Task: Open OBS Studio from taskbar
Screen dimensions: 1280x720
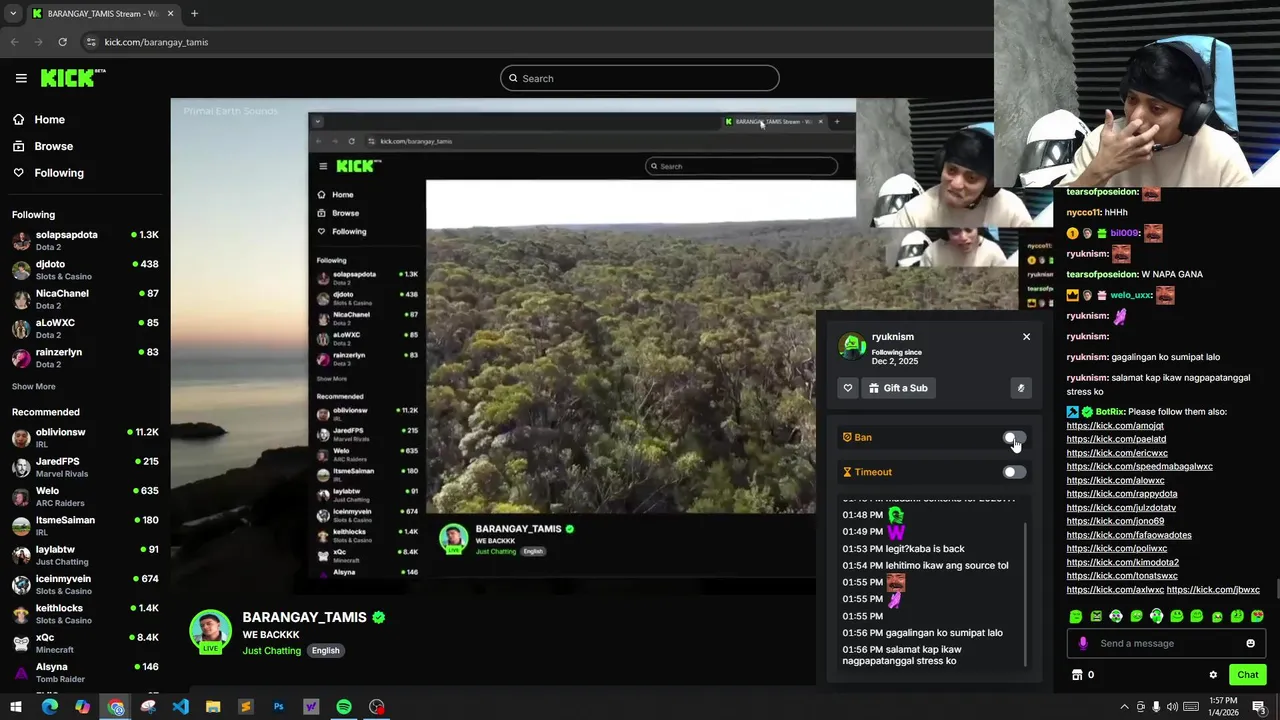Action: pos(376,707)
